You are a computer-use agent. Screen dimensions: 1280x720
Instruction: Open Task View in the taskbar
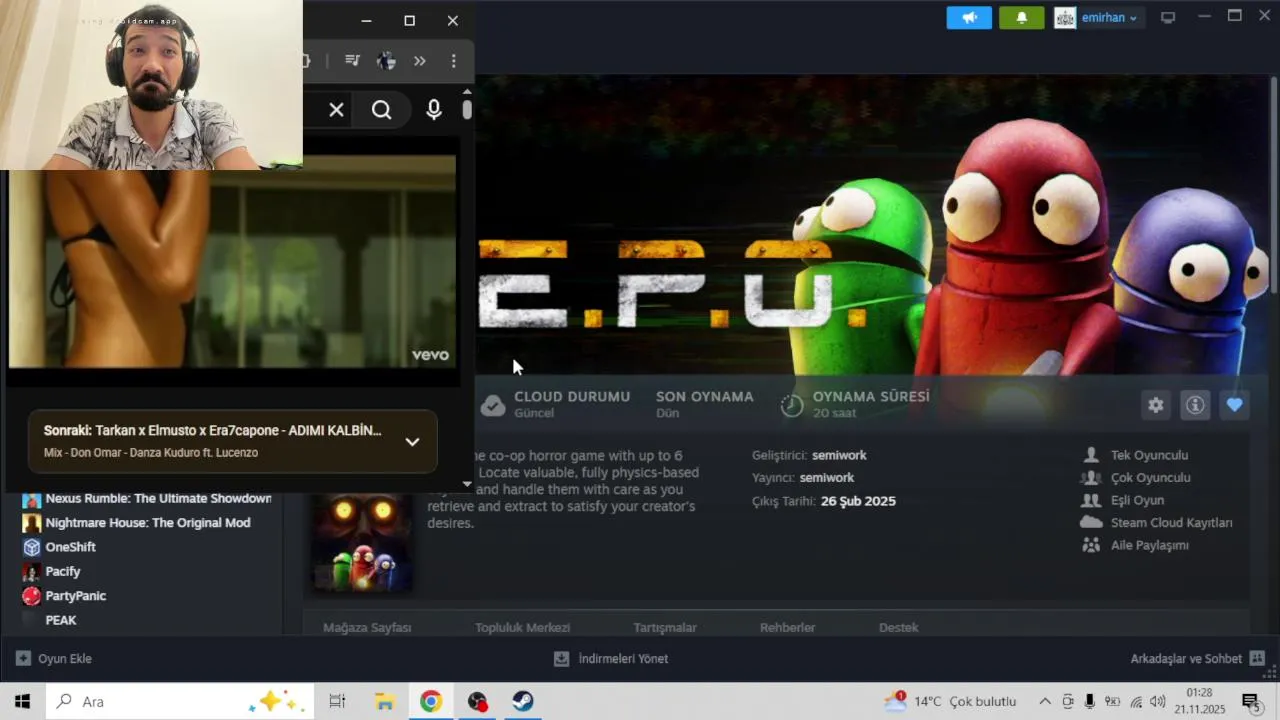coord(337,701)
